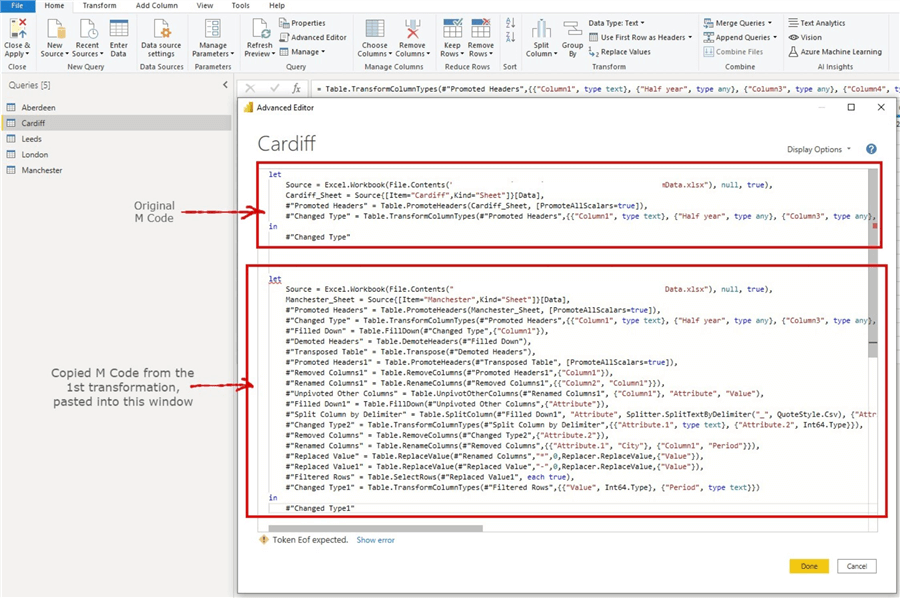Select the Manchester query
Screen dimensions: 900x598
coord(41,170)
